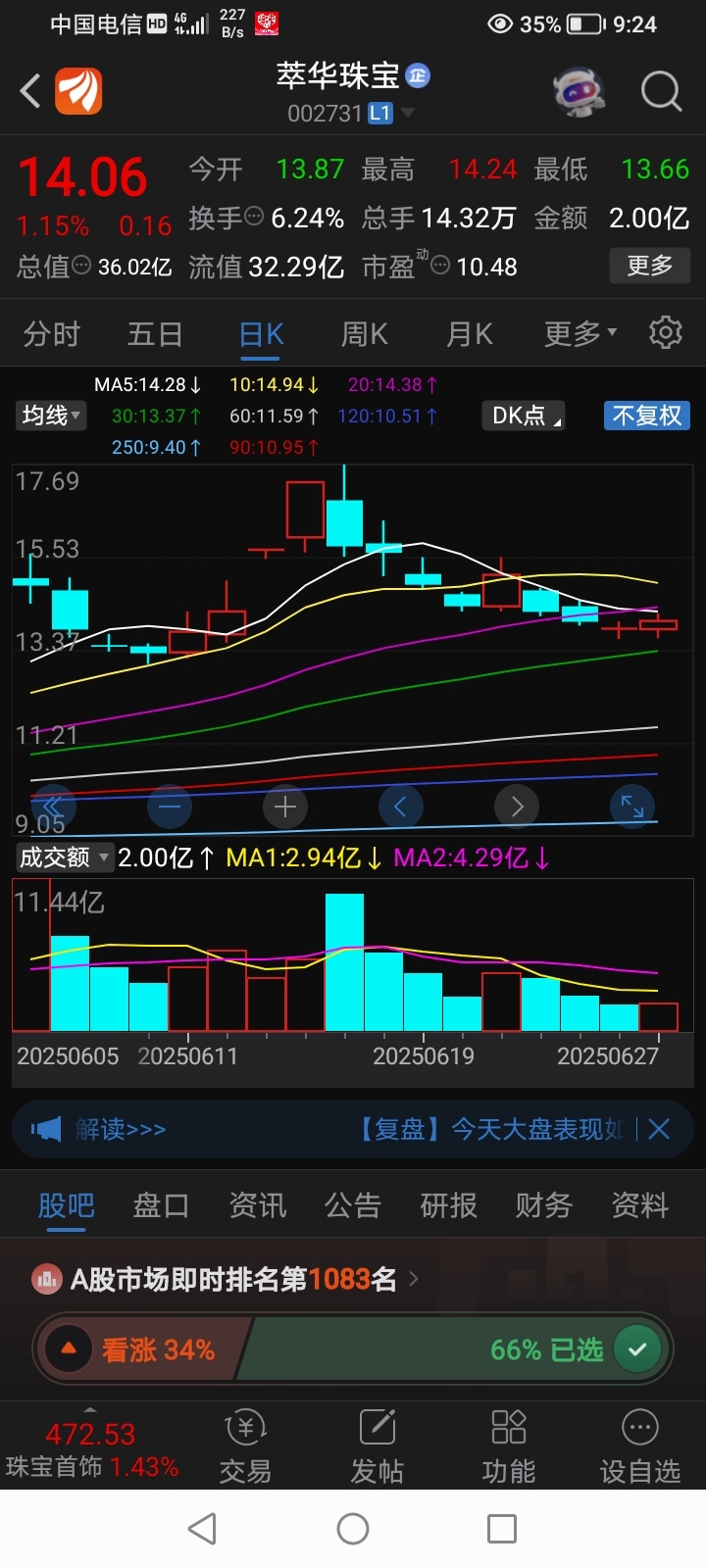Expand the sector index arrow above 472.53
Image resolution: width=706 pixels, height=1568 pixels.
click(90, 1411)
